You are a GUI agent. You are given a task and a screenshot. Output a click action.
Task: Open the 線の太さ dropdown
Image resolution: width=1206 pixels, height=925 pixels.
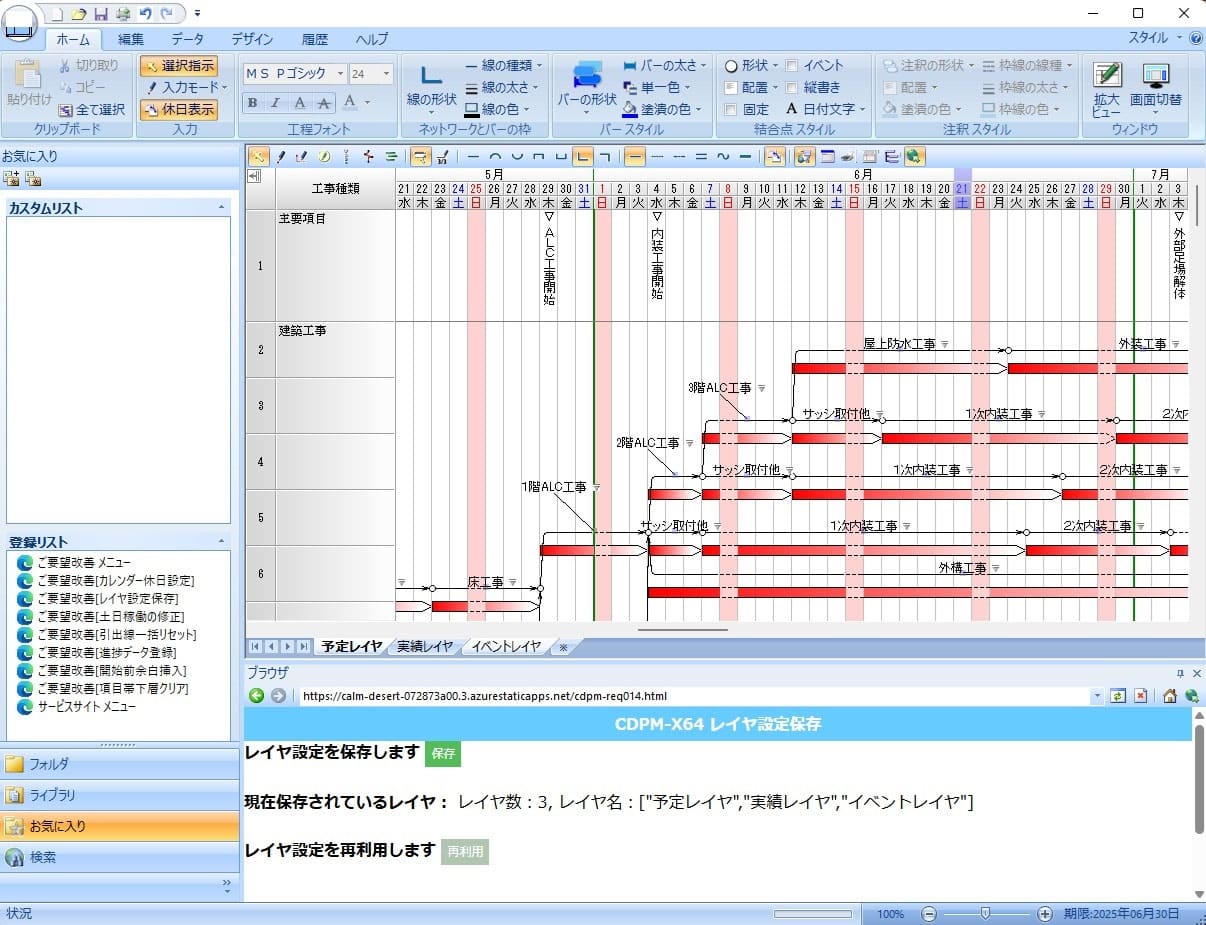[504, 88]
